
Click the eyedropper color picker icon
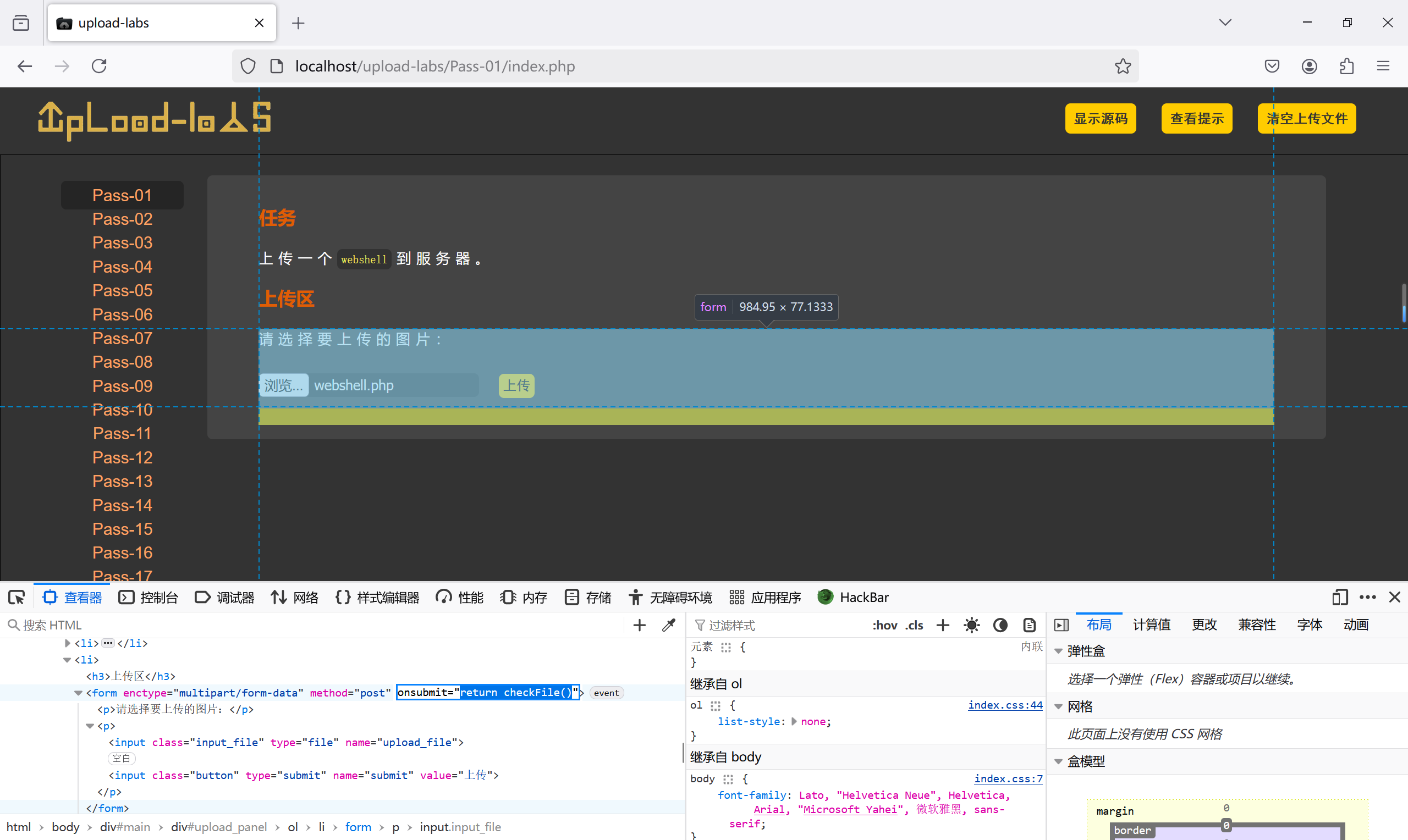coord(669,625)
